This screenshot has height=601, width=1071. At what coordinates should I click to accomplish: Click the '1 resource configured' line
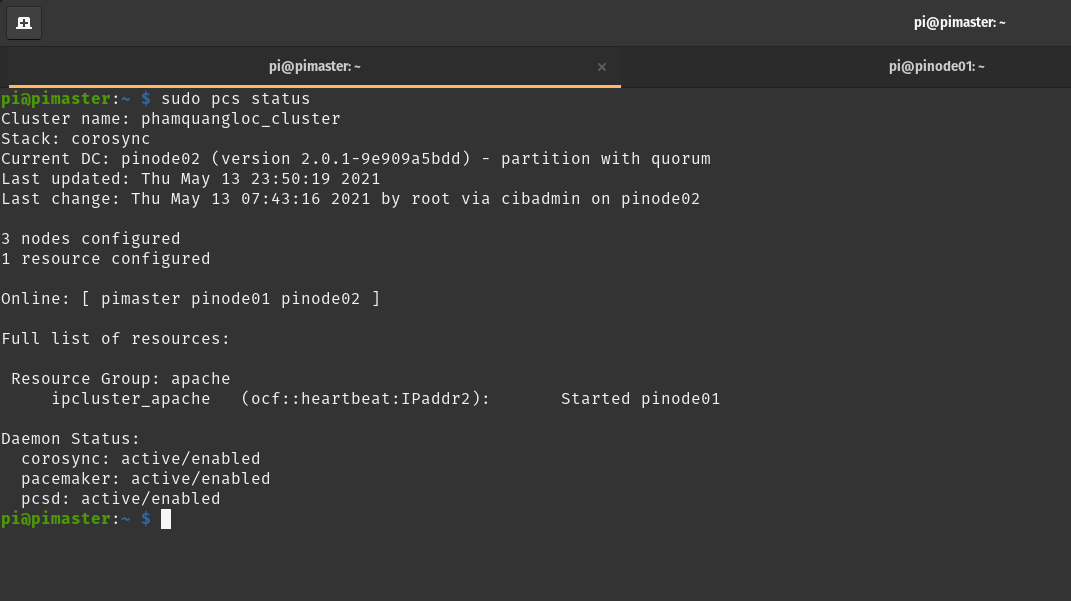[x=105, y=259]
